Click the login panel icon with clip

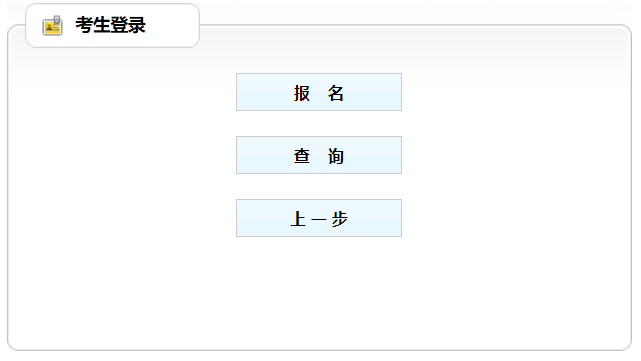pos(52,26)
